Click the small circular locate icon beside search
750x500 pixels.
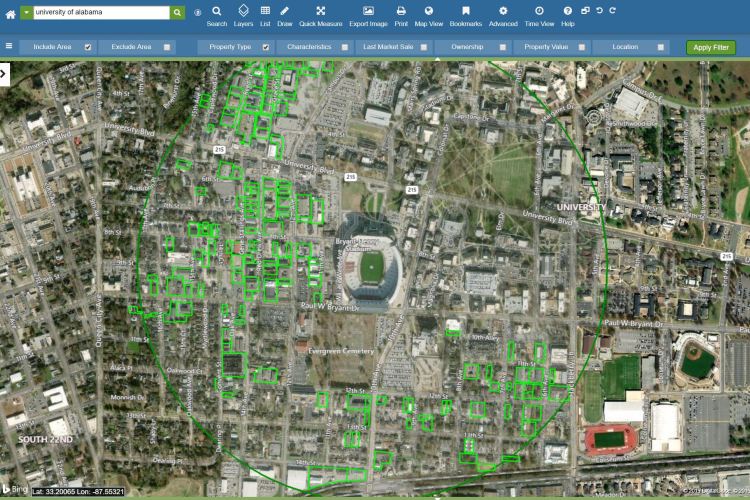(x=197, y=13)
